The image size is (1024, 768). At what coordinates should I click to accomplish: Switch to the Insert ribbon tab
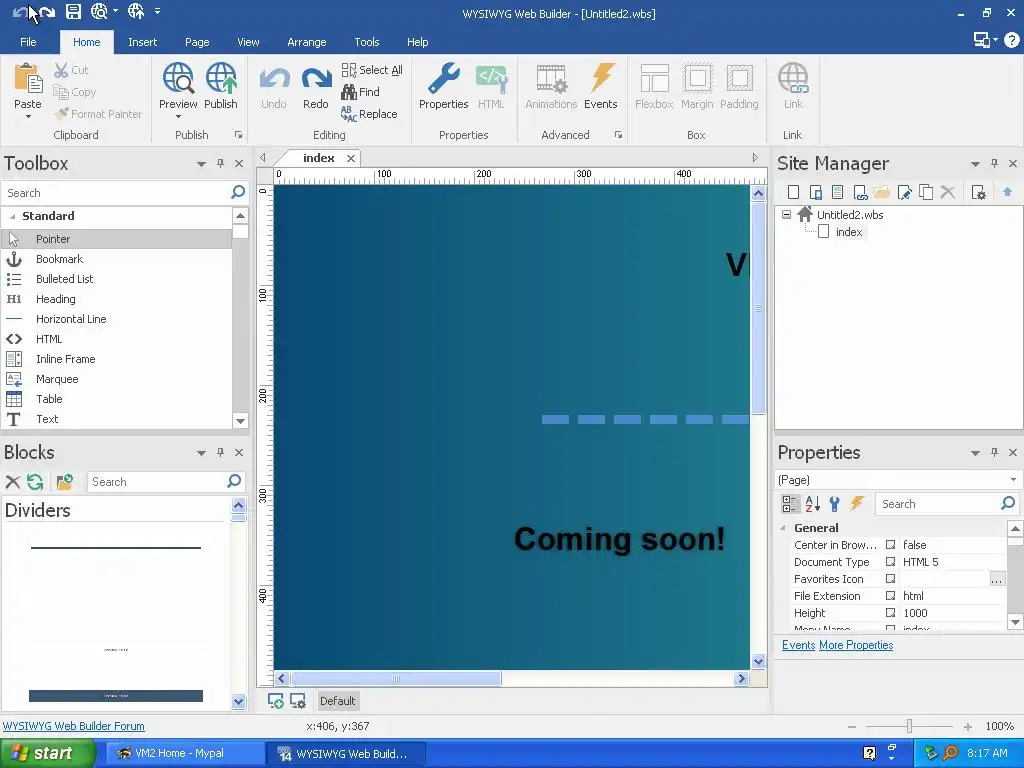tap(142, 42)
